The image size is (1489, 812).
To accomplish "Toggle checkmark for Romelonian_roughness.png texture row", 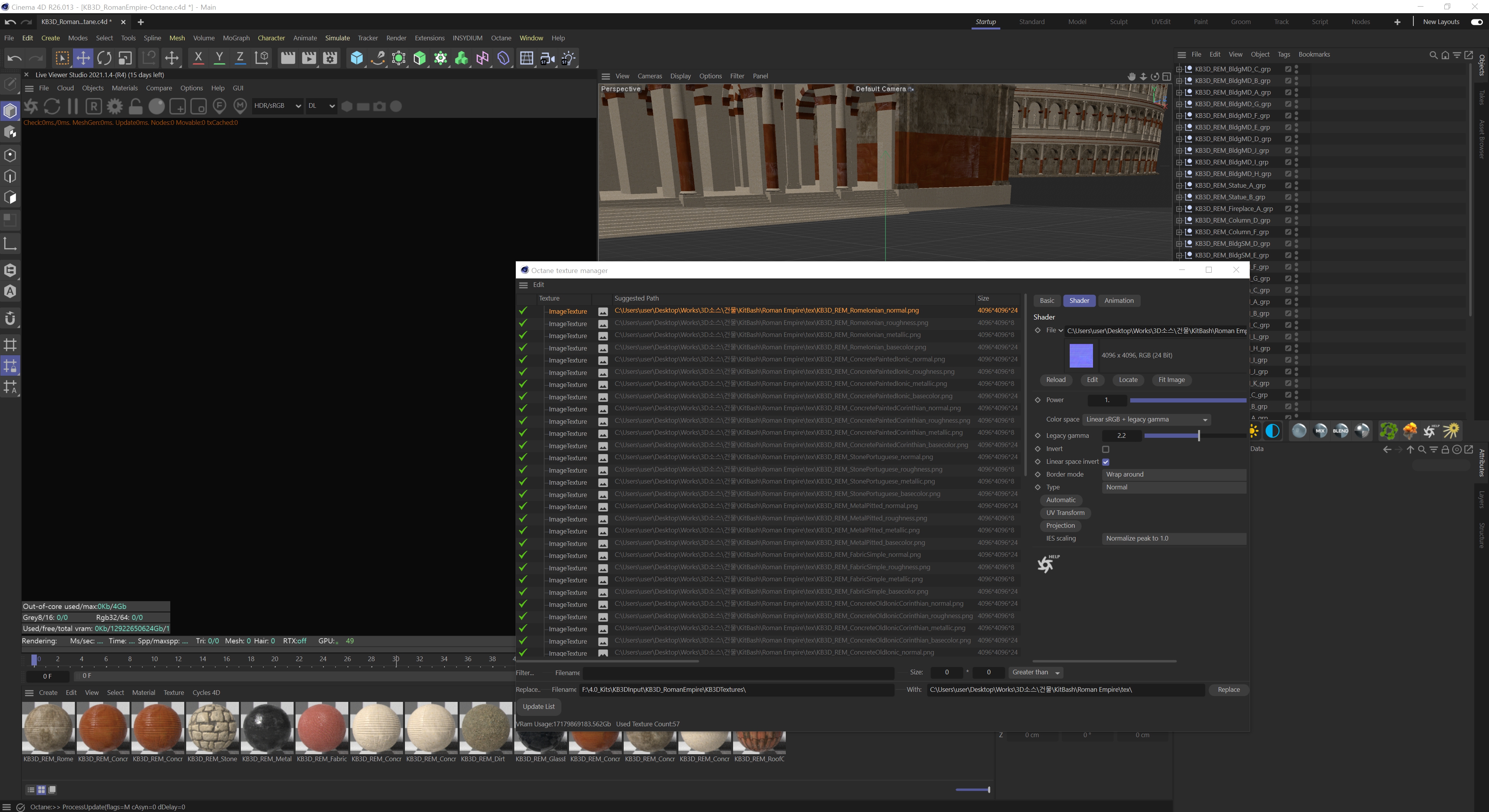I will 523,323.
